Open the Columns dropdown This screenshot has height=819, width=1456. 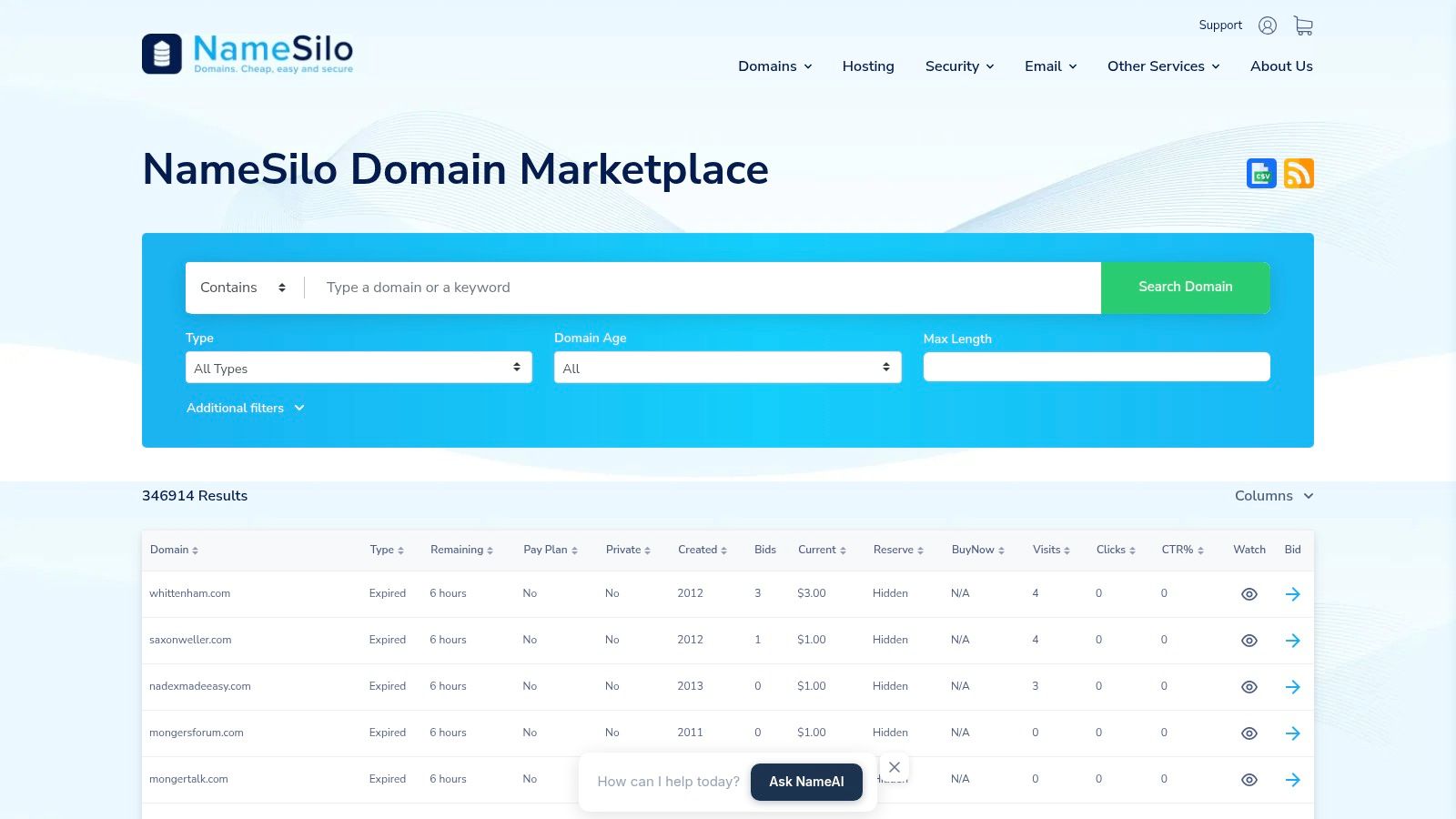coord(1272,496)
